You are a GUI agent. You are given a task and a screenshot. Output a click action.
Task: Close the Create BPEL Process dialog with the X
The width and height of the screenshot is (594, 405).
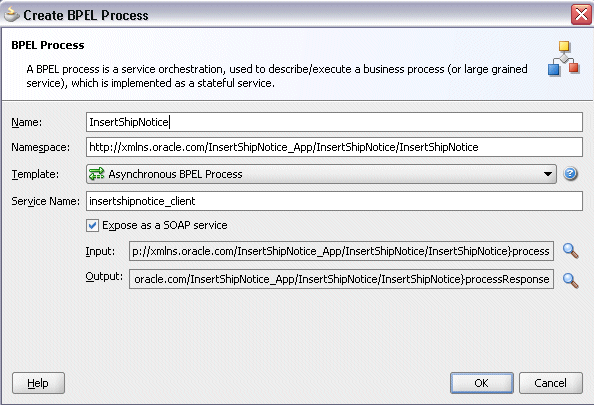pyautogui.click(x=581, y=15)
